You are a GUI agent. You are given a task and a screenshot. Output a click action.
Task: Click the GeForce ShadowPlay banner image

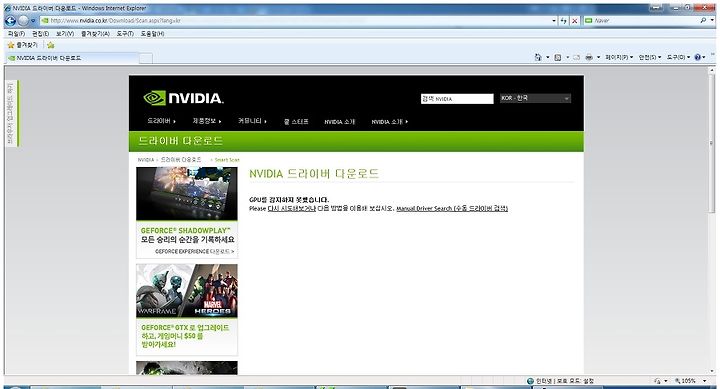tap(187, 193)
